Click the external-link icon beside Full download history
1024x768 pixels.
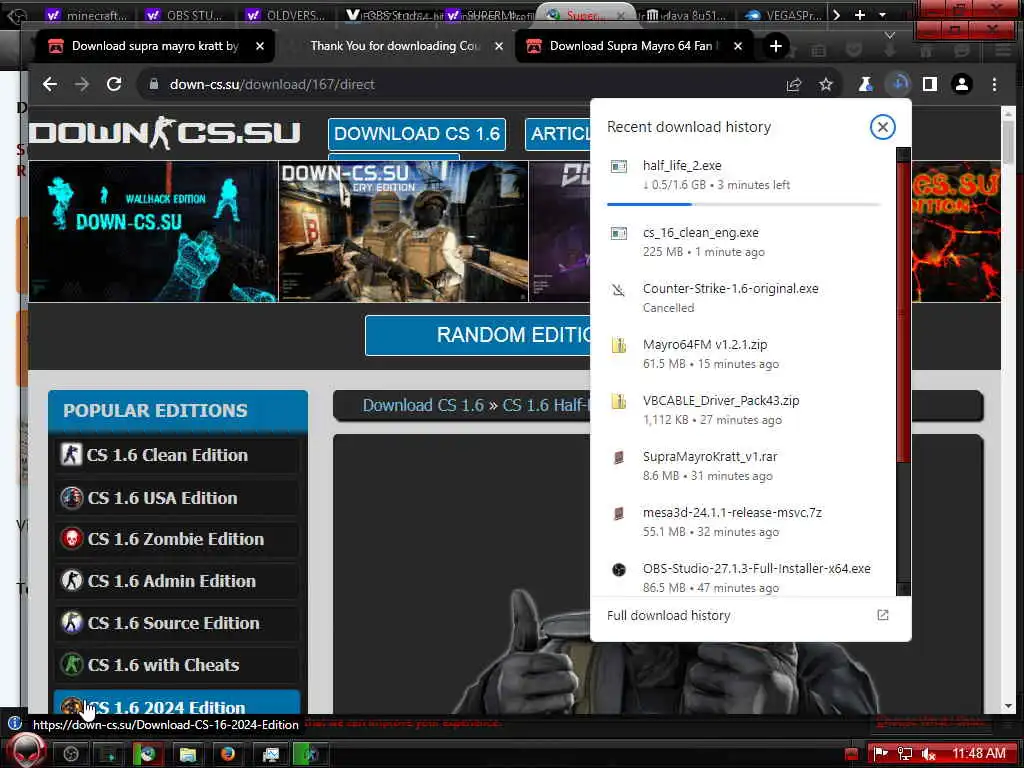pyautogui.click(x=882, y=615)
